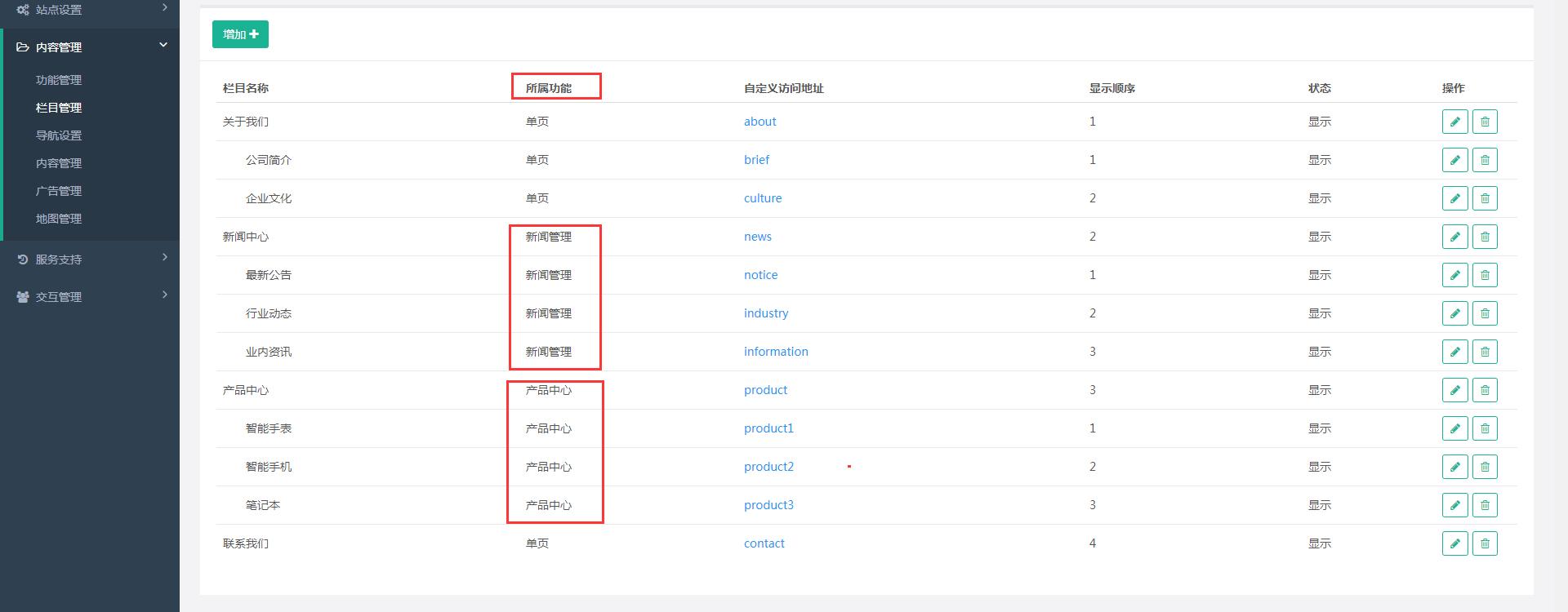Edit the 联系我们 column entry
This screenshot has width=1568, height=612.
1454,543
